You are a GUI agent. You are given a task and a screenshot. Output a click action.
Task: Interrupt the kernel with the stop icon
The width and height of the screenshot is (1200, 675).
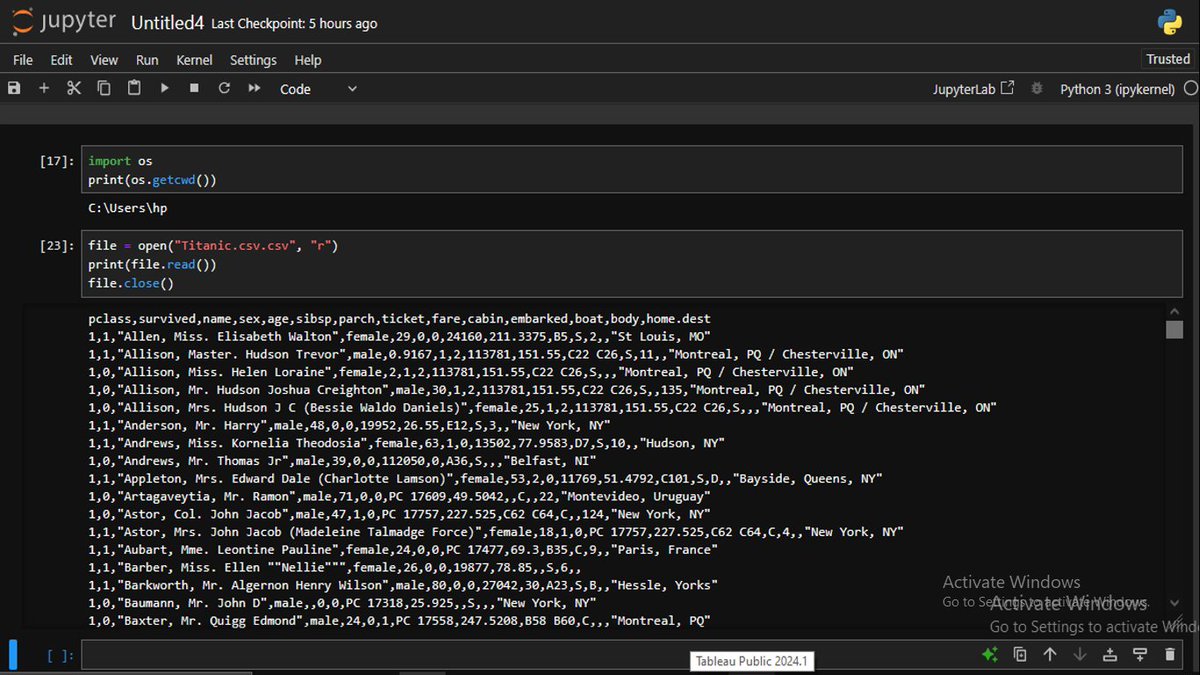(x=194, y=89)
